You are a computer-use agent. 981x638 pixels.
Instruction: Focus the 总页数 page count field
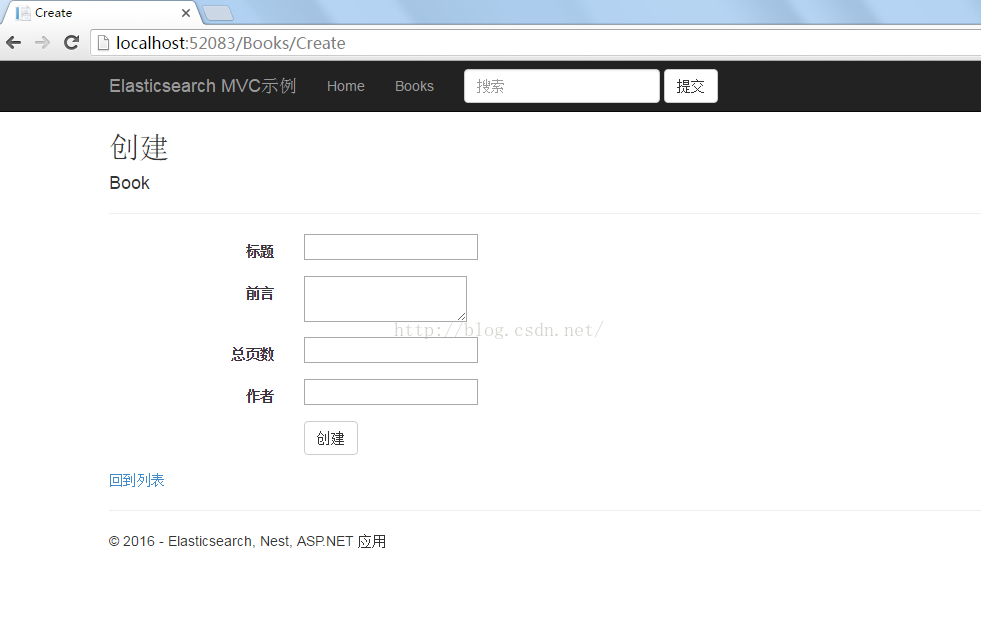pyautogui.click(x=391, y=350)
